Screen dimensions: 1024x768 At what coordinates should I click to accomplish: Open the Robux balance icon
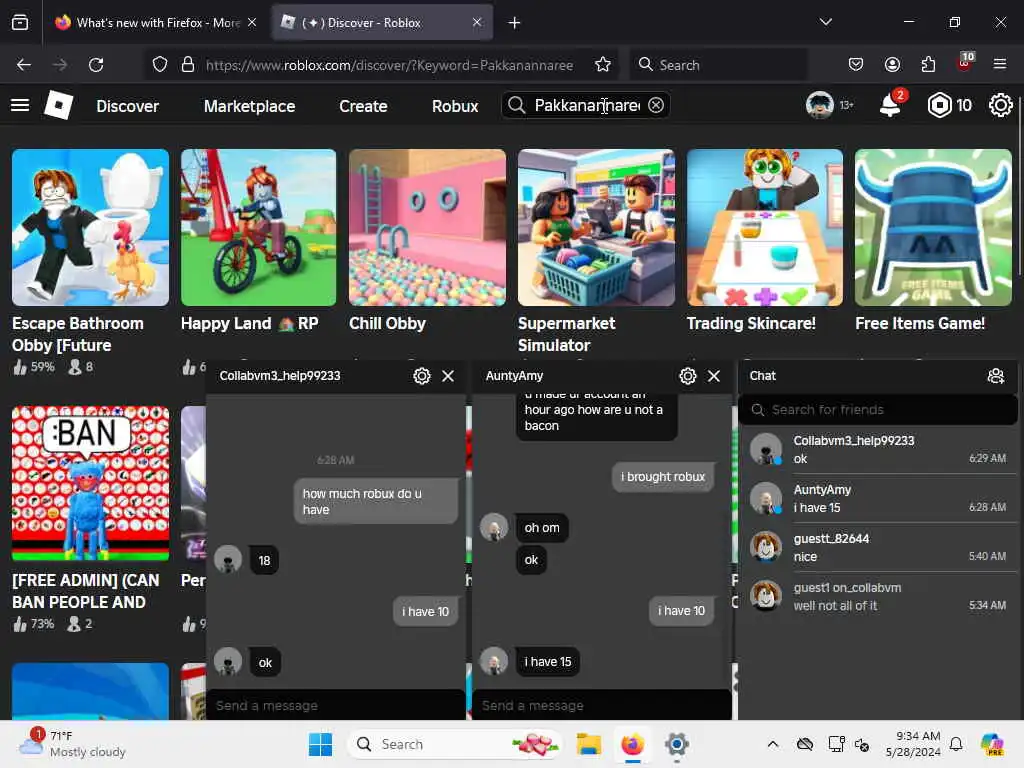pos(939,105)
